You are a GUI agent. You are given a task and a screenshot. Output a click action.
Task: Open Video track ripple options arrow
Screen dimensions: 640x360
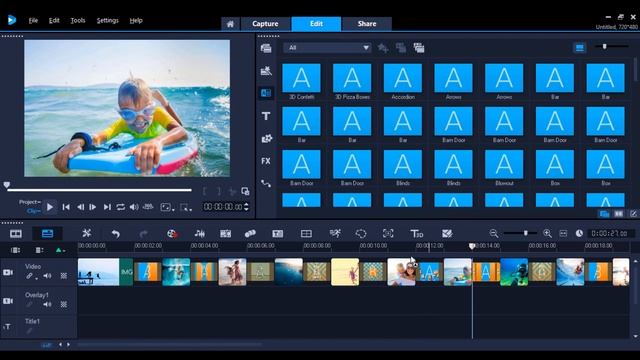(x=37, y=278)
